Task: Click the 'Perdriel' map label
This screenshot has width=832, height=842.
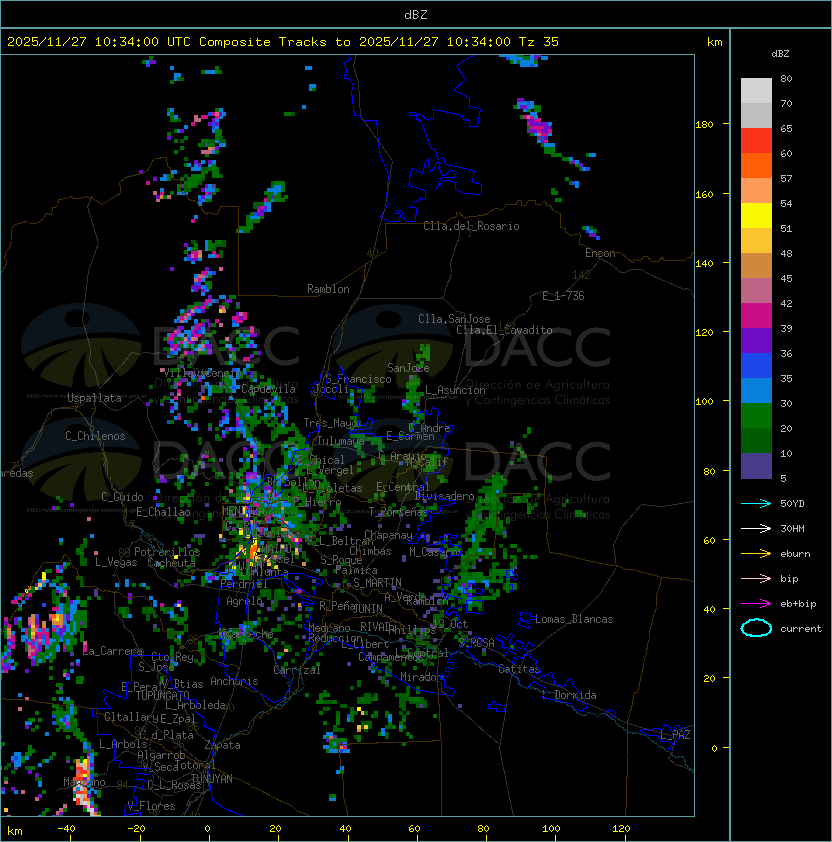Action: click(244, 583)
